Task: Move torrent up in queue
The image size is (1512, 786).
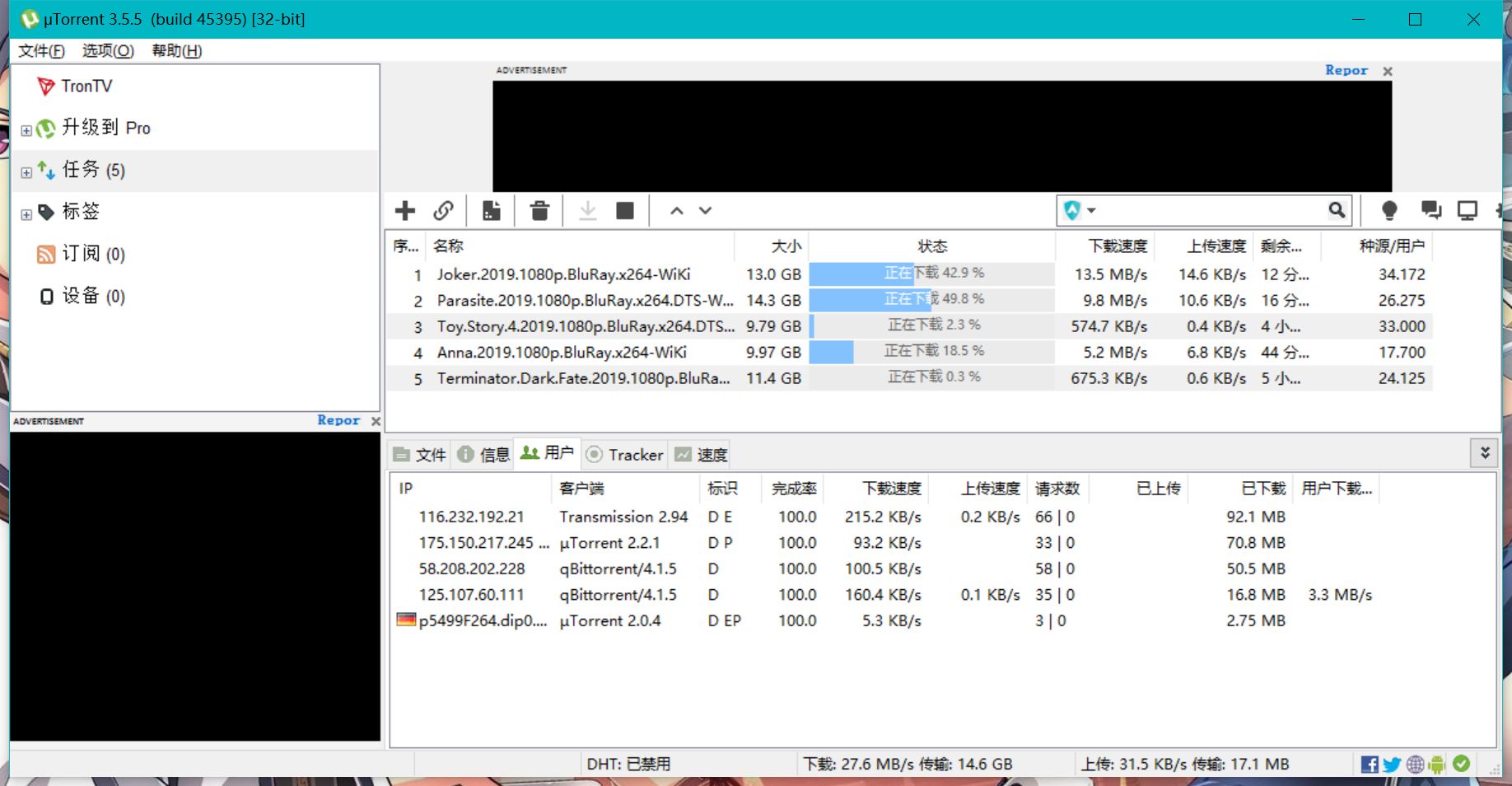Action: [x=677, y=211]
